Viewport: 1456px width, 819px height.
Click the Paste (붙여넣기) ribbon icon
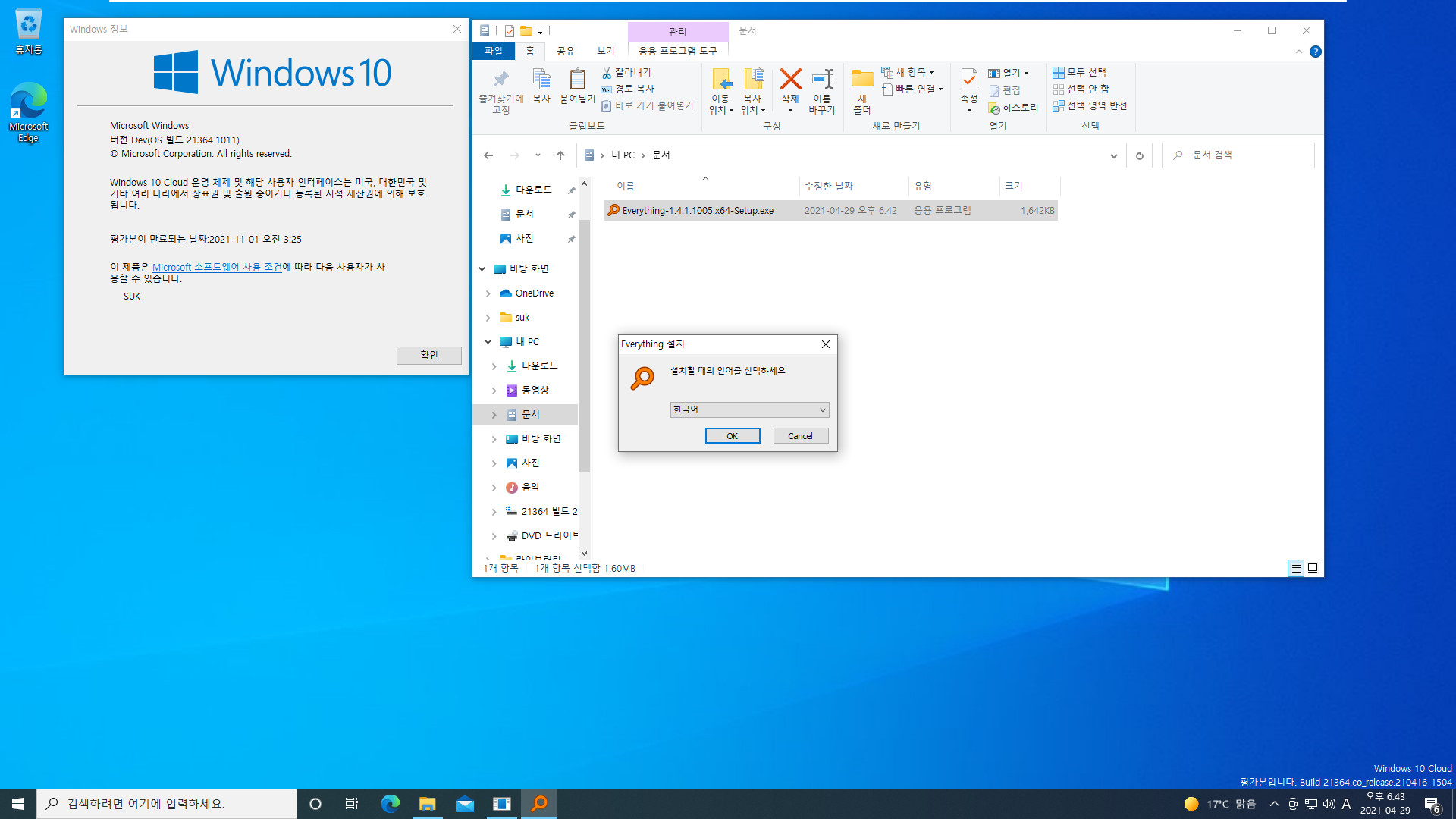point(577,79)
